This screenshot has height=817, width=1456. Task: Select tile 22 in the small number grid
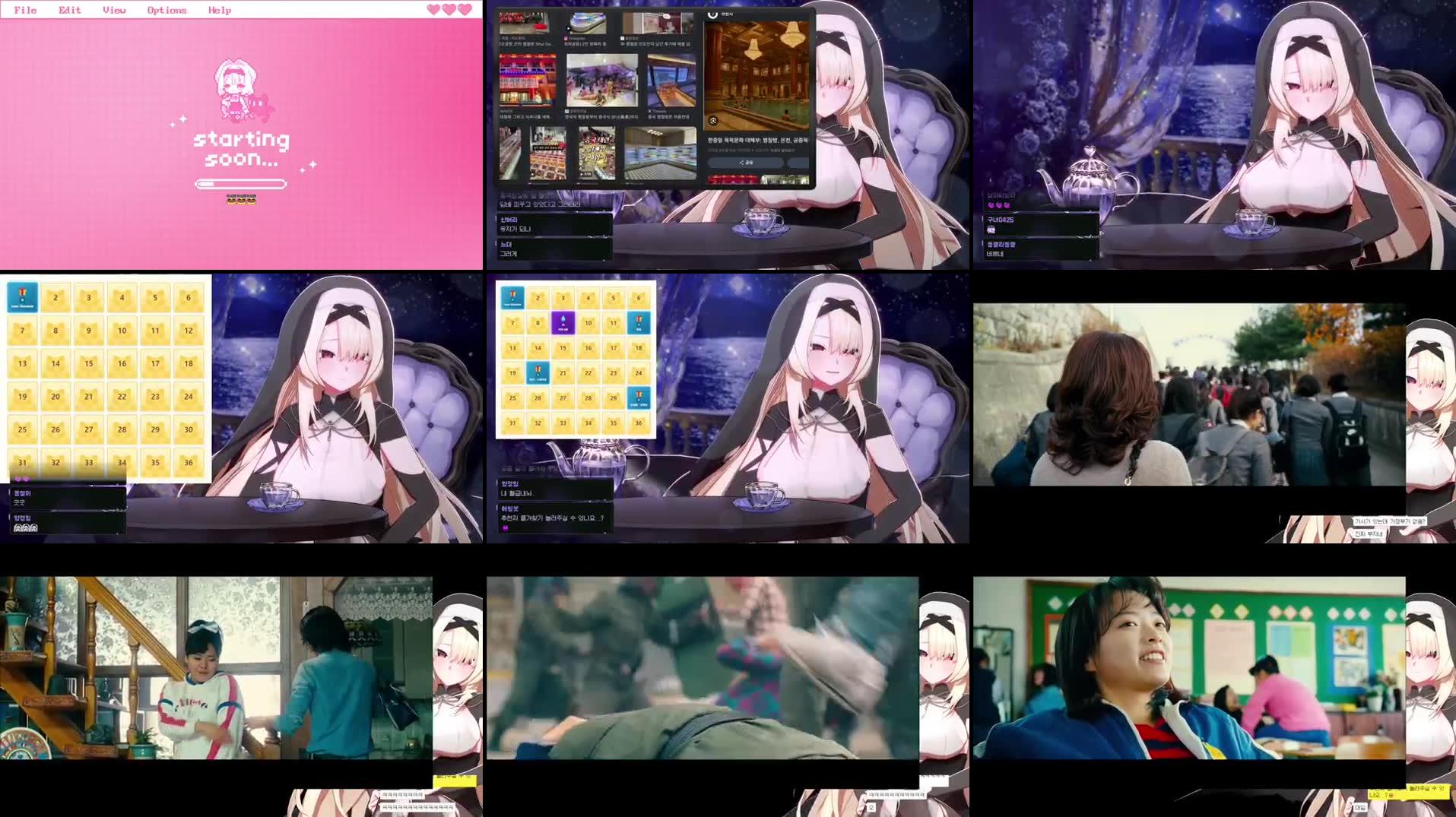pyautogui.click(x=588, y=373)
